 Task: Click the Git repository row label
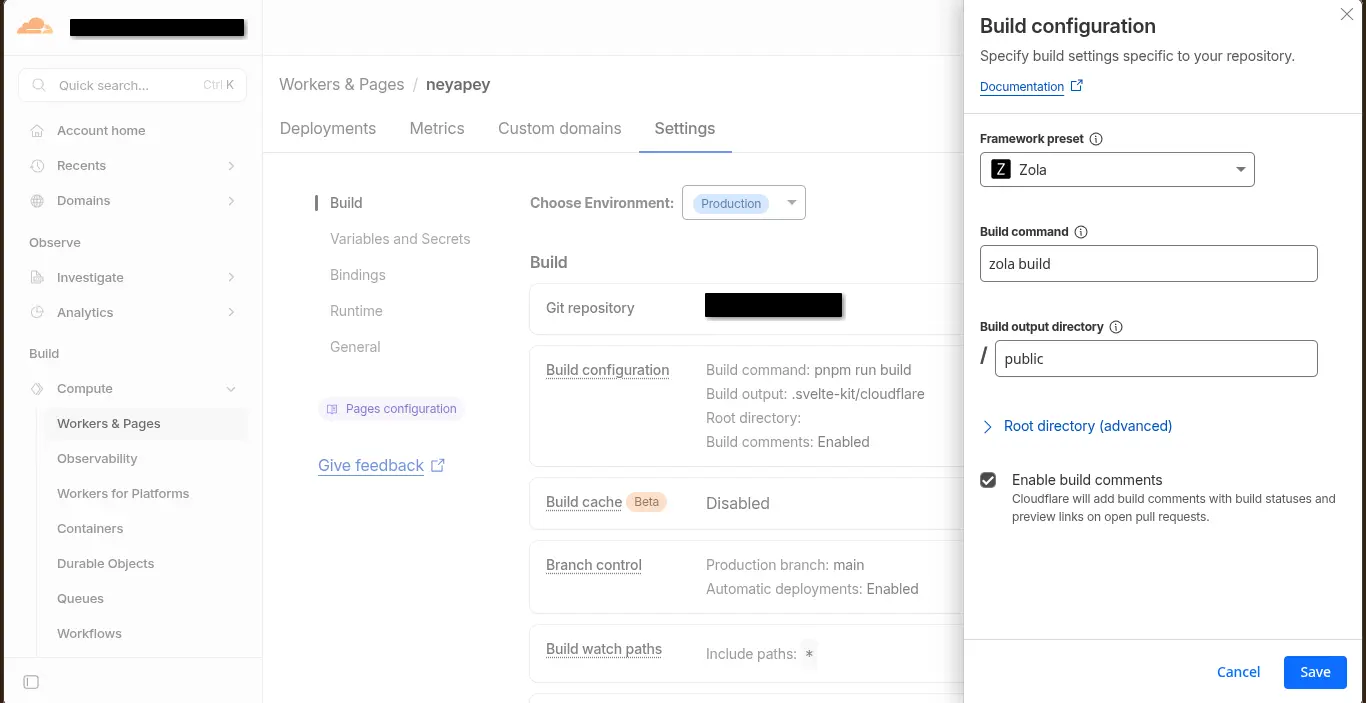pyautogui.click(x=590, y=308)
